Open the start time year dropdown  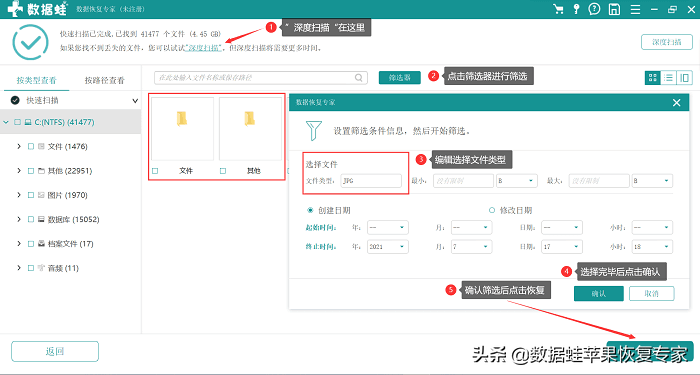[x=388, y=227]
